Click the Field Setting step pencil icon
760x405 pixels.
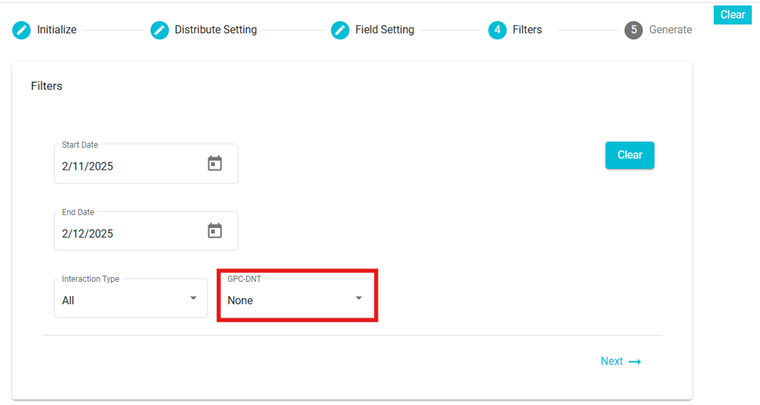tap(340, 30)
